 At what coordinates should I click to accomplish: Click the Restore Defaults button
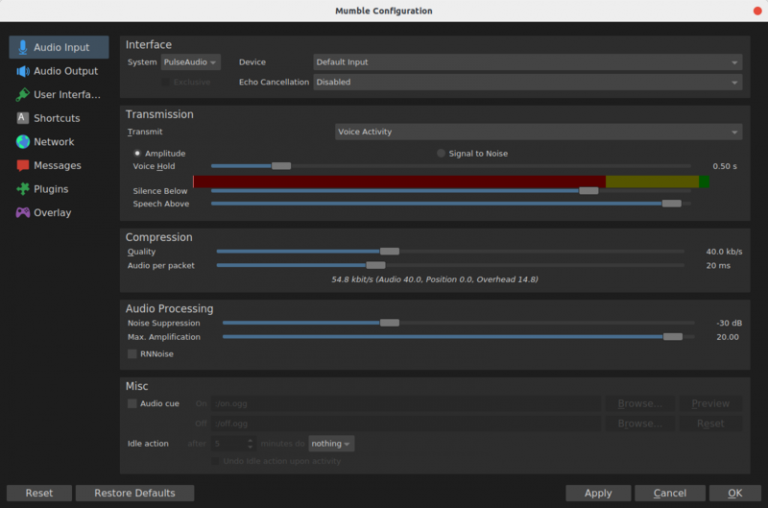click(134, 493)
